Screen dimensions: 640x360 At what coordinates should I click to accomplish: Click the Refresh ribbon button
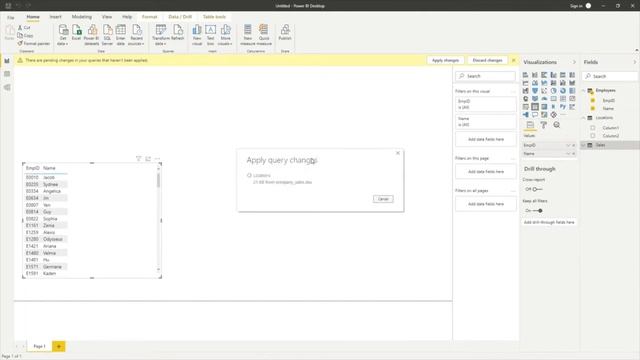(x=178, y=33)
